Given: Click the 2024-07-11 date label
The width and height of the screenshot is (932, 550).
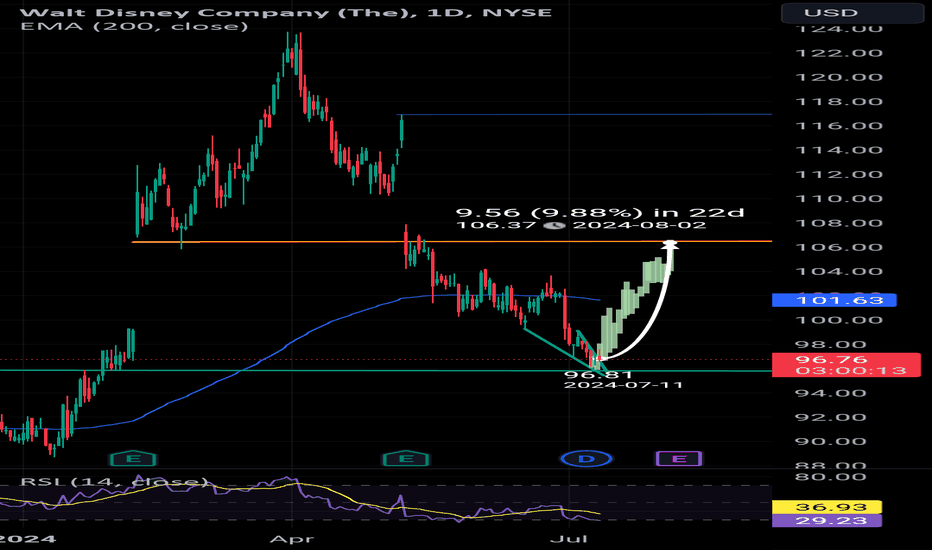Looking at the screenshot, I should [624, 385].
